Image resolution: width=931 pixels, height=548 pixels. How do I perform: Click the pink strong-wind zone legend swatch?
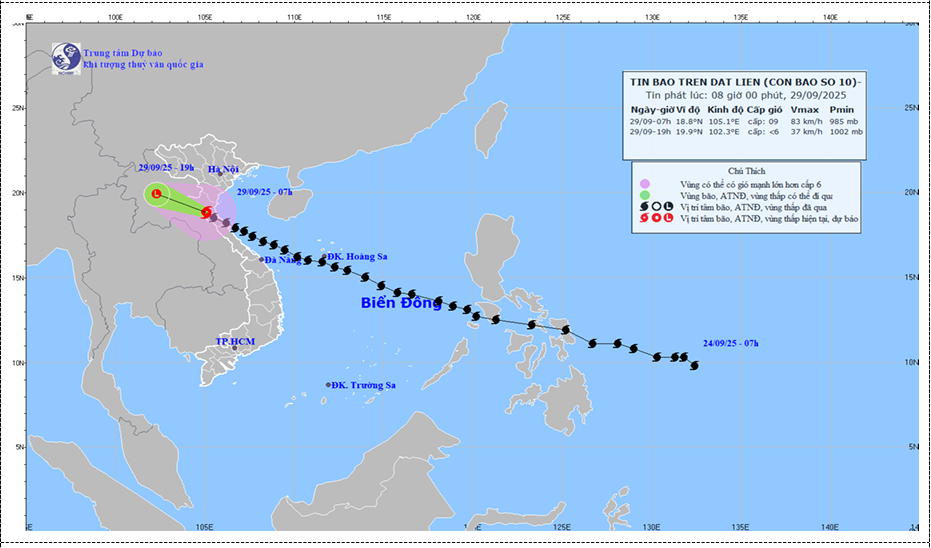coord(643,183)
